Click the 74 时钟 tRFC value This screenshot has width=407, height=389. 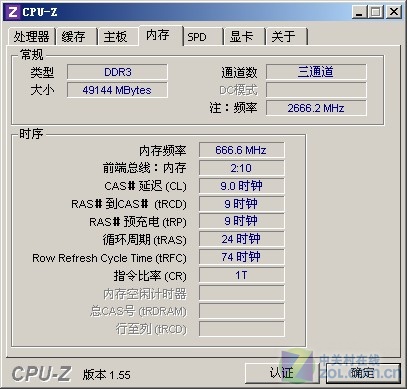pyautogui.click(x=241, y=257)
